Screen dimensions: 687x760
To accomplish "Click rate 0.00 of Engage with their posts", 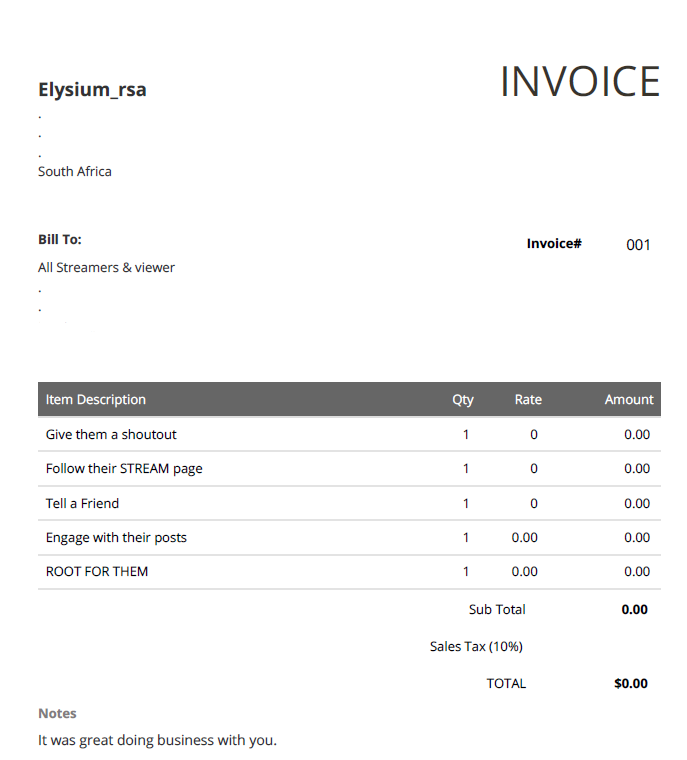I will [525, 538].
